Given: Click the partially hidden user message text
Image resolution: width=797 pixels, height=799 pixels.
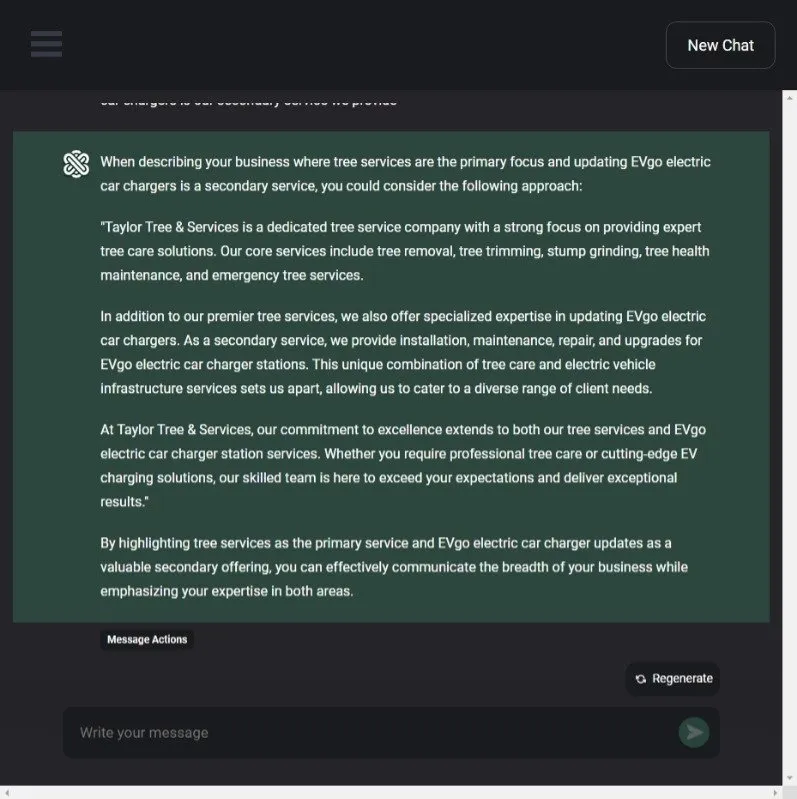Looking at the screenshot, I should 250,101.
